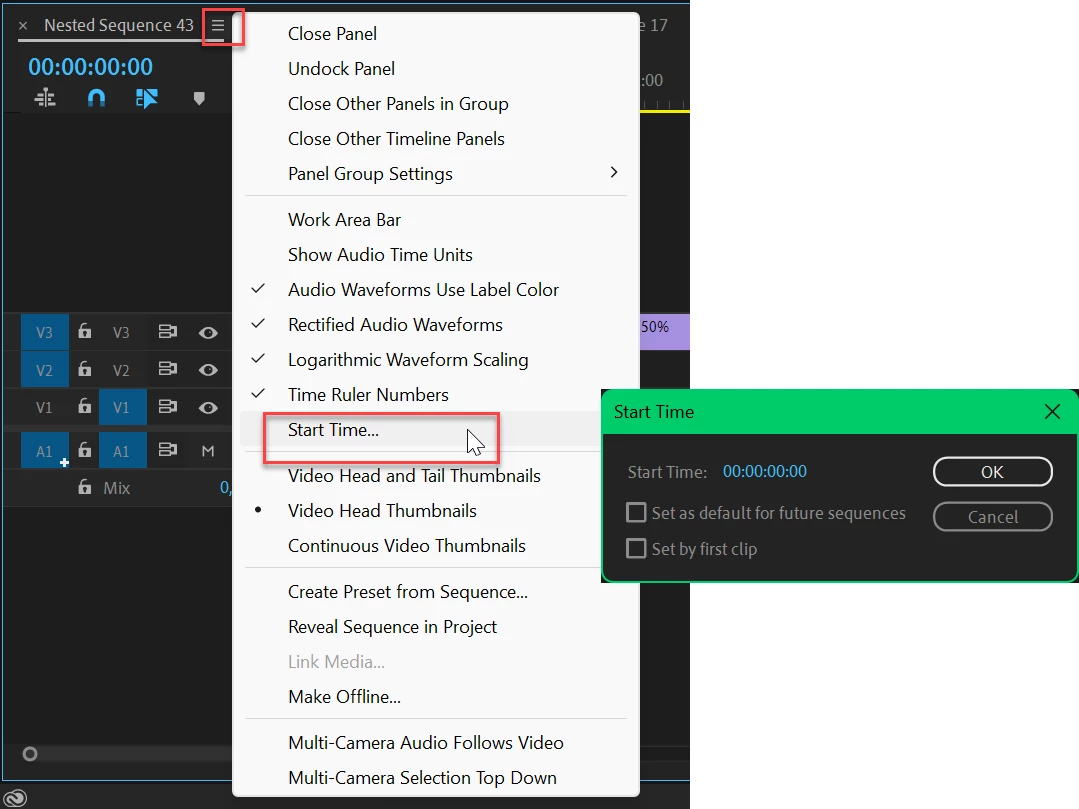Mute audio track A1 with M button
This screenshot has height=809, width=1079.
(x=208, y=451)
